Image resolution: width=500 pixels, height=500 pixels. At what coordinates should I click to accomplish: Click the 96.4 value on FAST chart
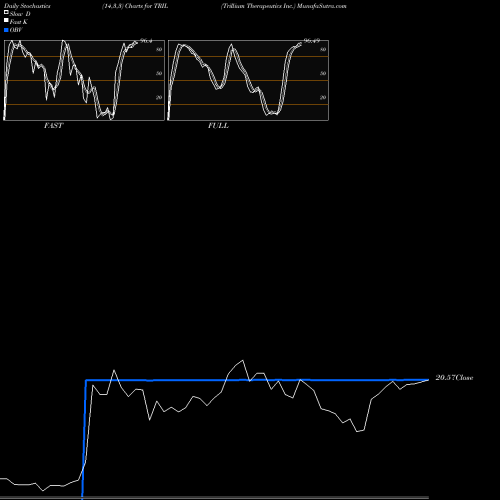tap(146, 41)
